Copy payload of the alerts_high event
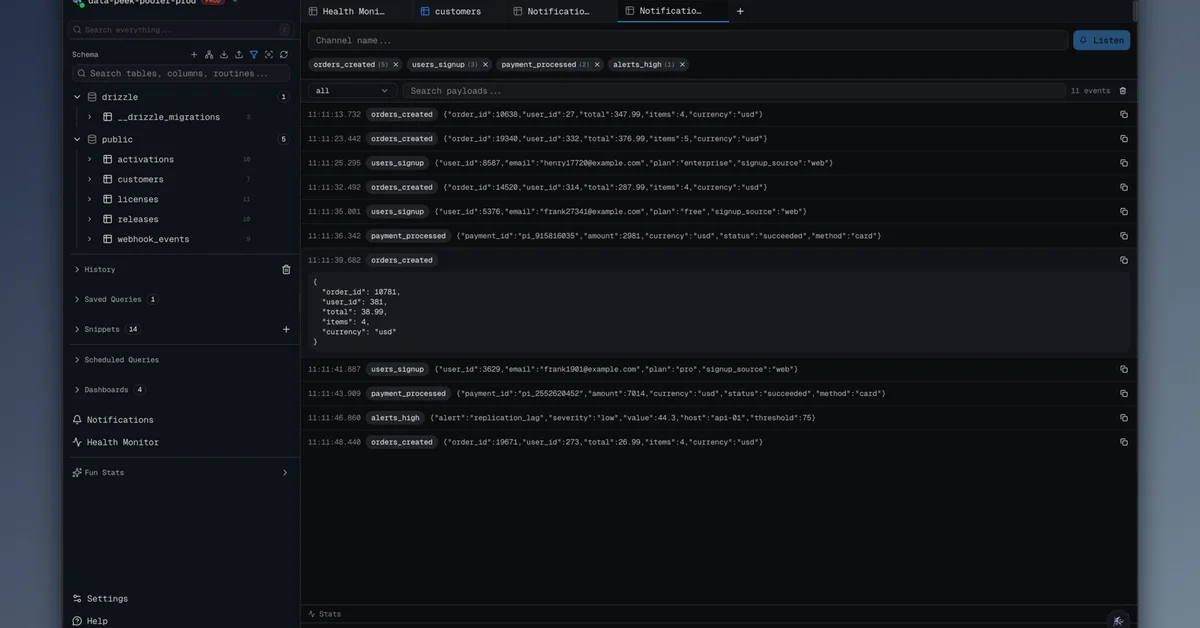 (1124, 418)
